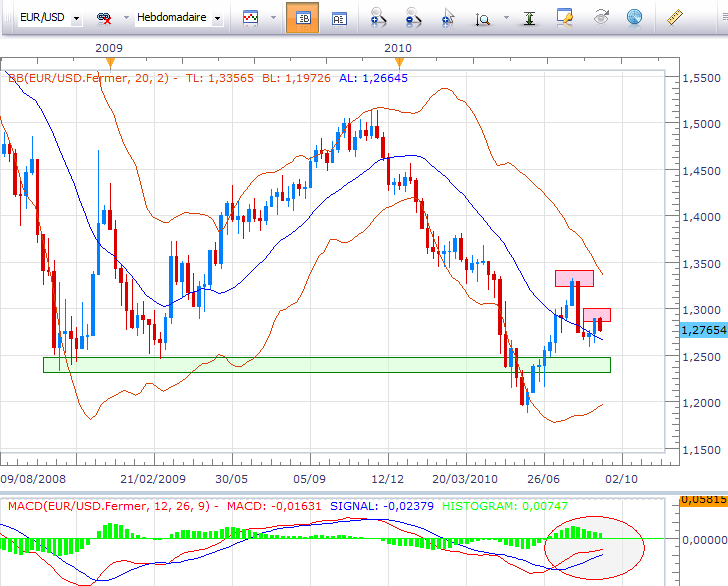
Task: Click the chart type icon
Action: point(250,18)
